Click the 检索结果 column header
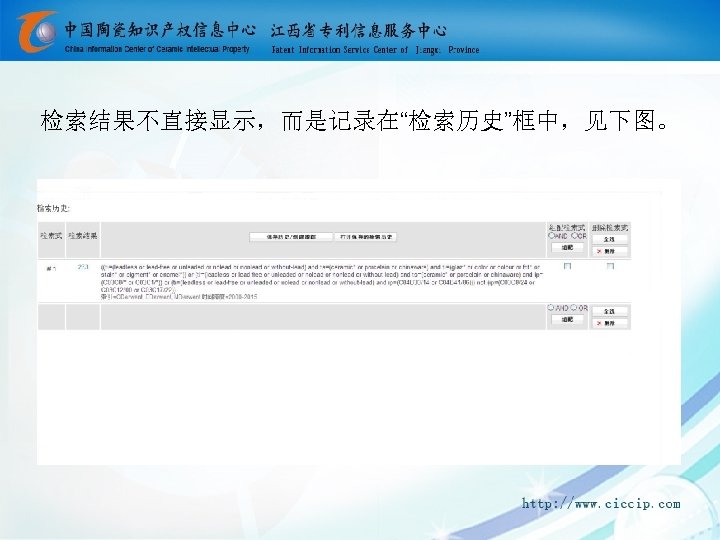Image resolution: width=720 pixels, height=540 pixels. click(83, 236)
